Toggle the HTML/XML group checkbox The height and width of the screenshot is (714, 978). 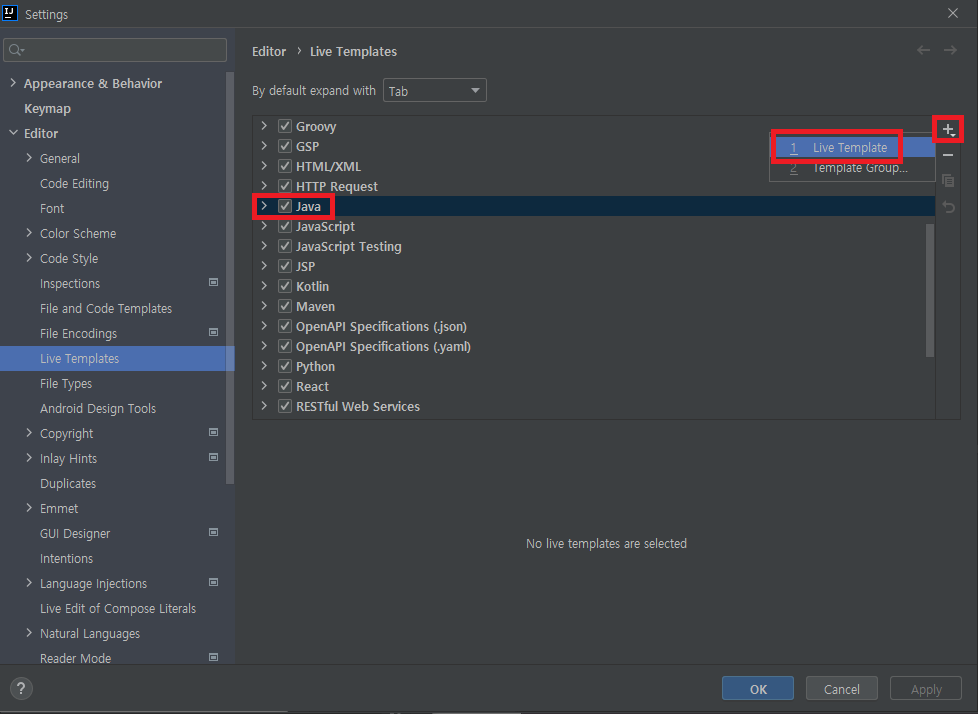tap(285, 166)
